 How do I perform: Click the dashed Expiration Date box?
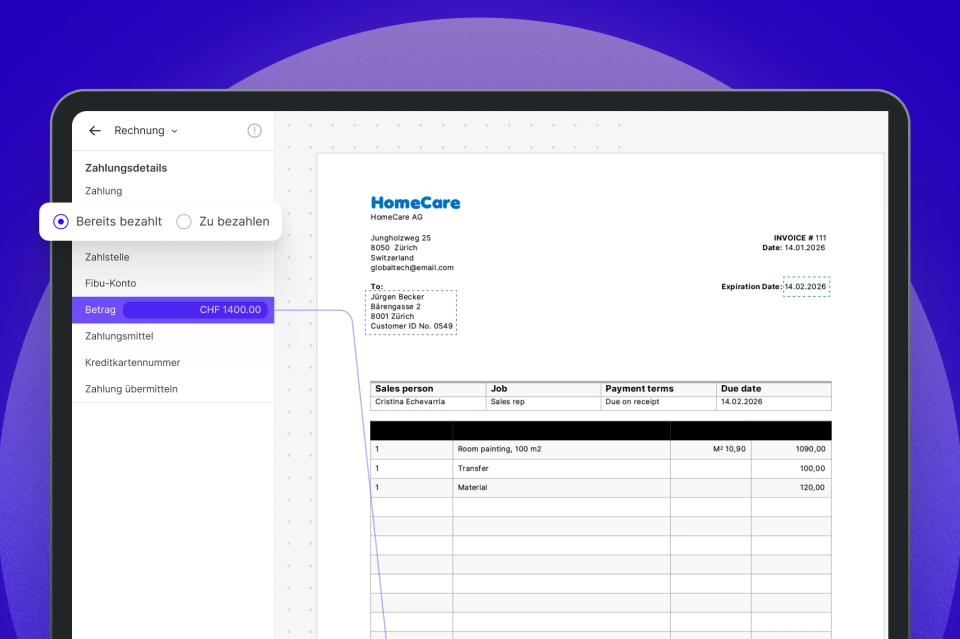tap(806, 287)
